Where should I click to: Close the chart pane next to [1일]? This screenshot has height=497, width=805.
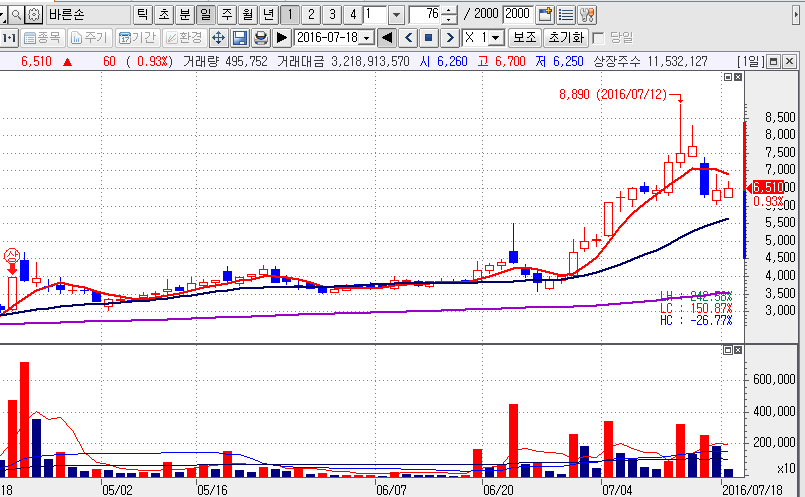click(790, 62)
